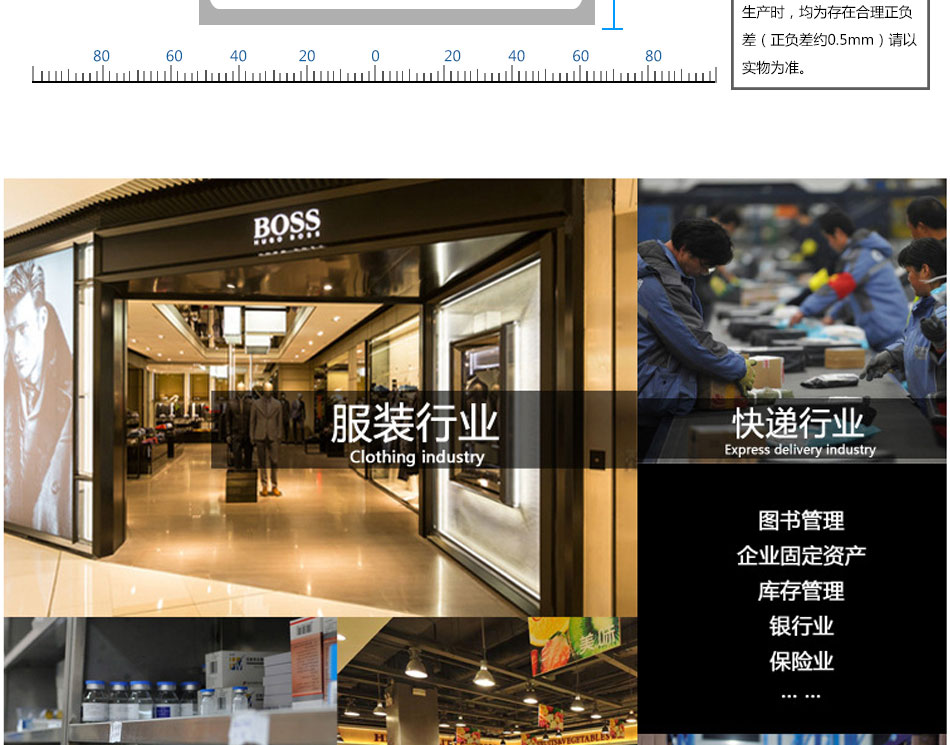This screenshot has width=950, height=745.
Task: Click the 0 mark on the ruler
Action: pyautogui.click(x=375, y=57)
